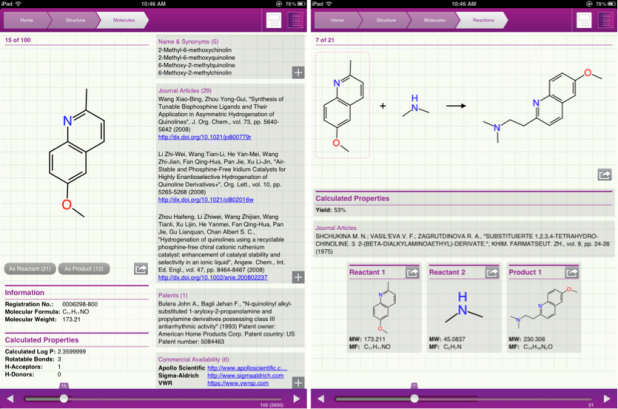Tap the product structure in reaction scheme
Viewport: 618px width, 409px height.
coord(542,106)
